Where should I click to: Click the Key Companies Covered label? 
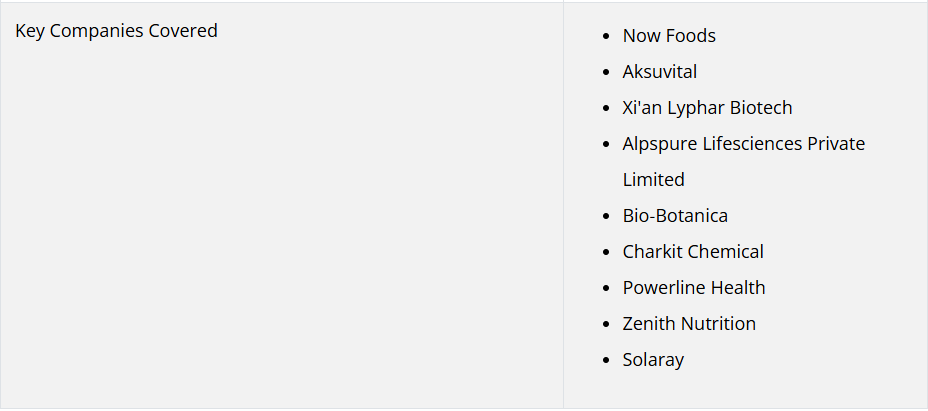pos(117,31)
